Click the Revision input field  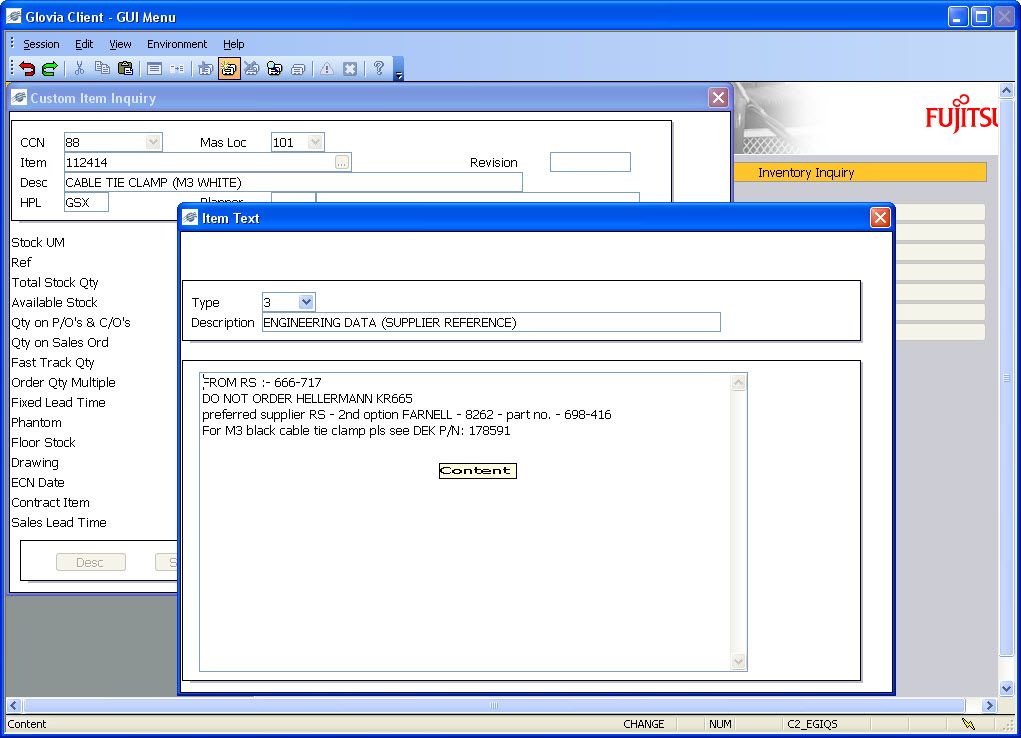(590, 163)
